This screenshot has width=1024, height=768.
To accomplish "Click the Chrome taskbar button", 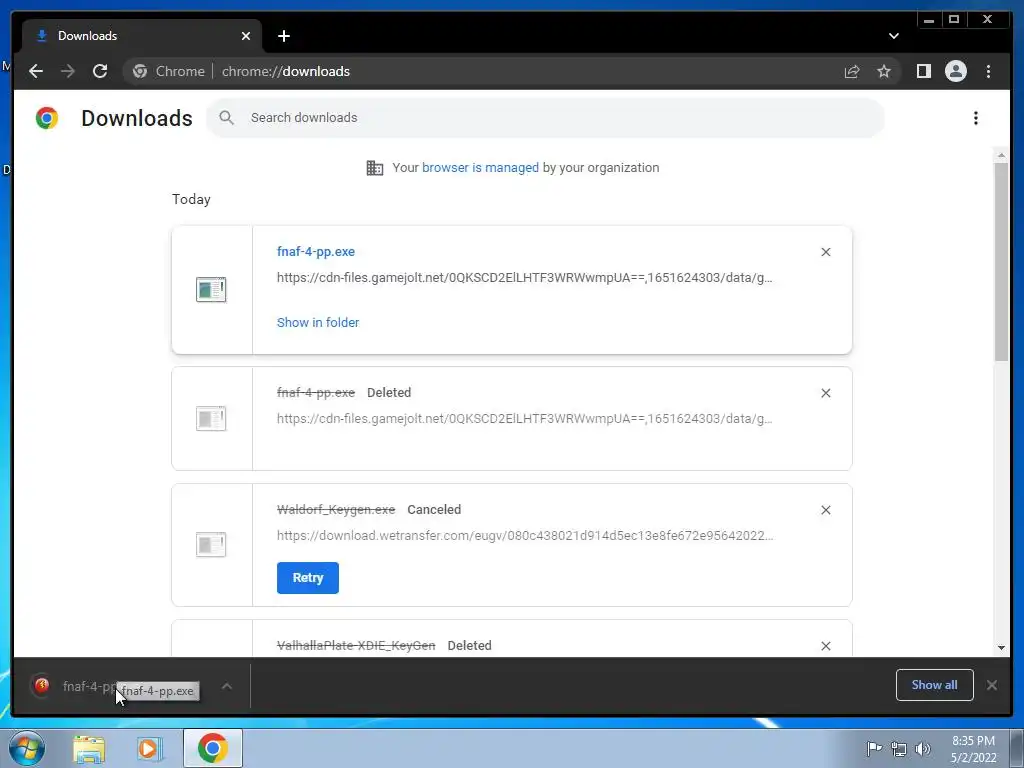I will tap(212, 748).
